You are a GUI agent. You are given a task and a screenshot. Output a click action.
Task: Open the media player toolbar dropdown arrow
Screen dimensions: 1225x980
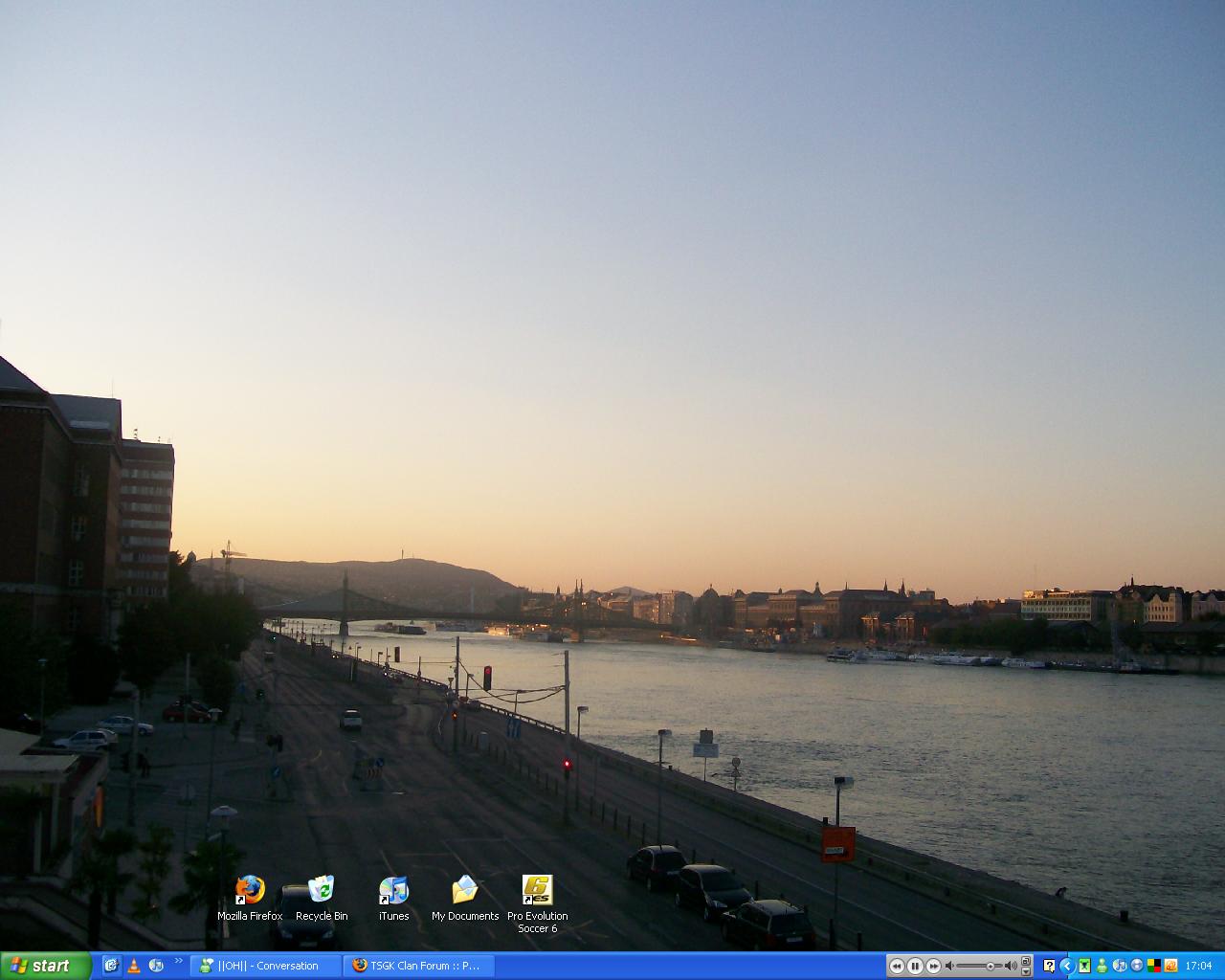click(1026, 971)
